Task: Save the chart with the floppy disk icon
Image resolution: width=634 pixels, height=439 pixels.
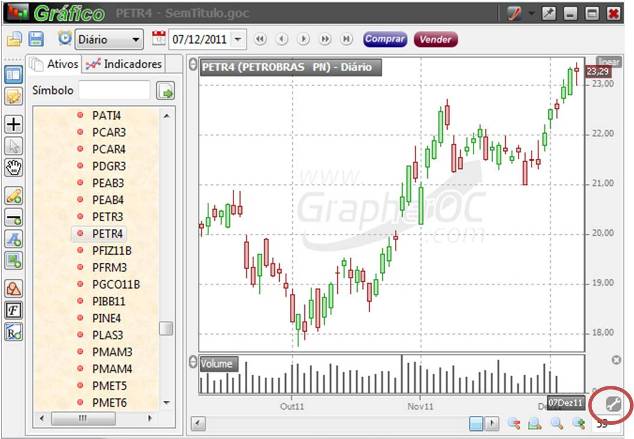Action: [x=36, y=39]
